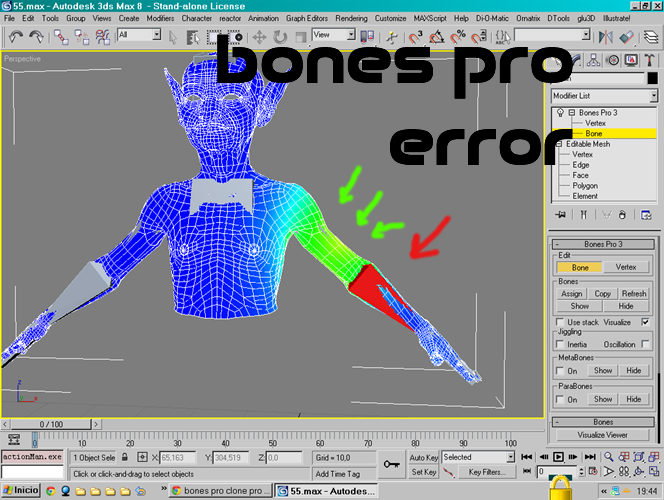The height and width of the screenshot is (500, 664).
Task: Click Zoom viewport navigation icon
Action: [609, 457]
